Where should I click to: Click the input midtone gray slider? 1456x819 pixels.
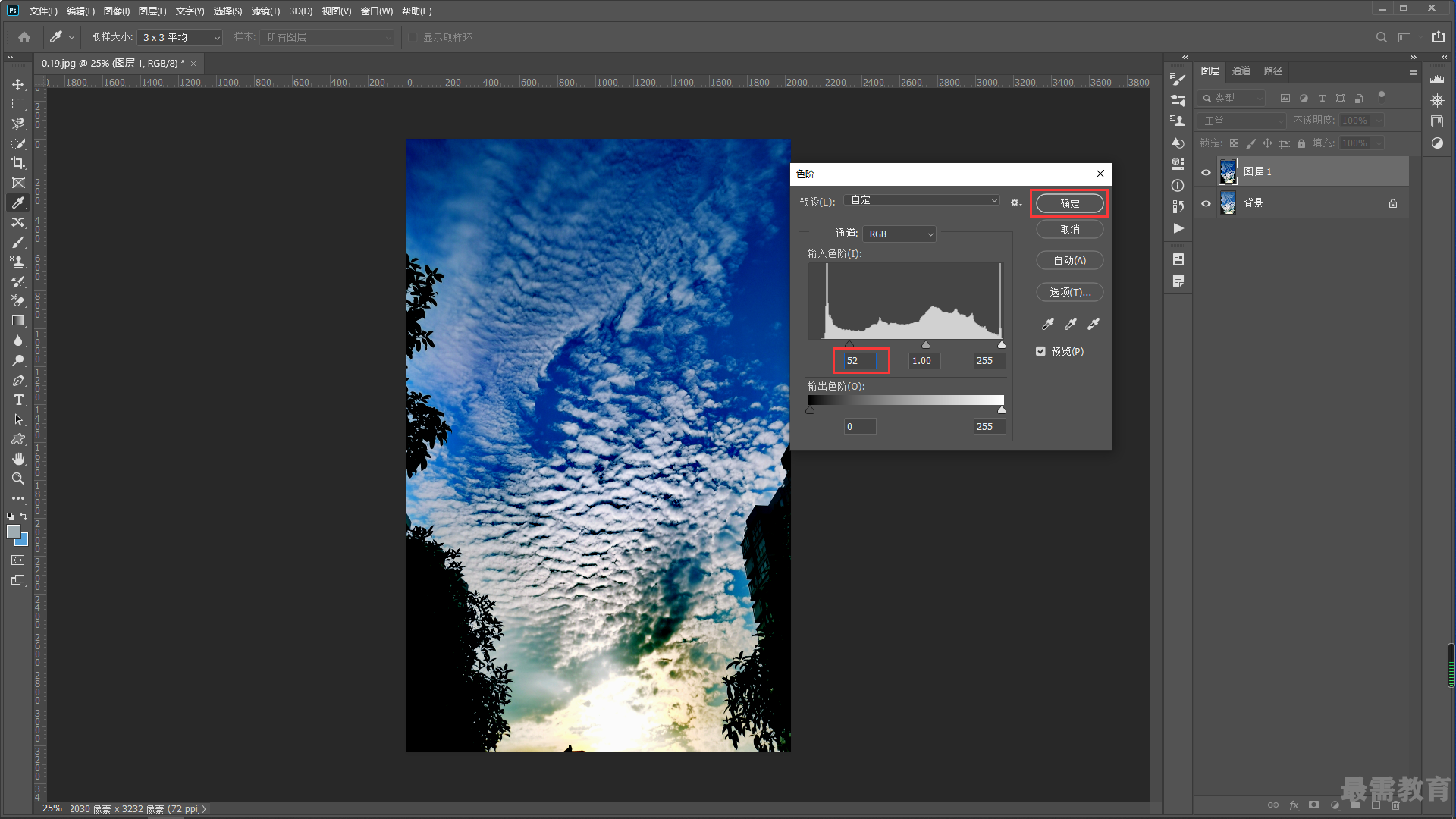pos(925,345)
